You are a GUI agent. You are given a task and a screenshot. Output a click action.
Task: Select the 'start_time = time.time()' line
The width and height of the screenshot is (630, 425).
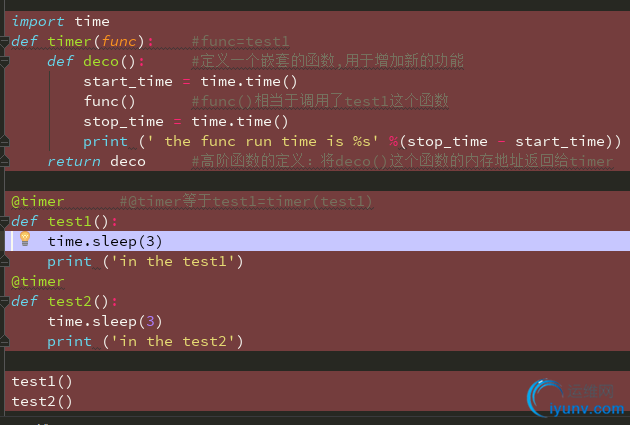(x=190, y=81)
